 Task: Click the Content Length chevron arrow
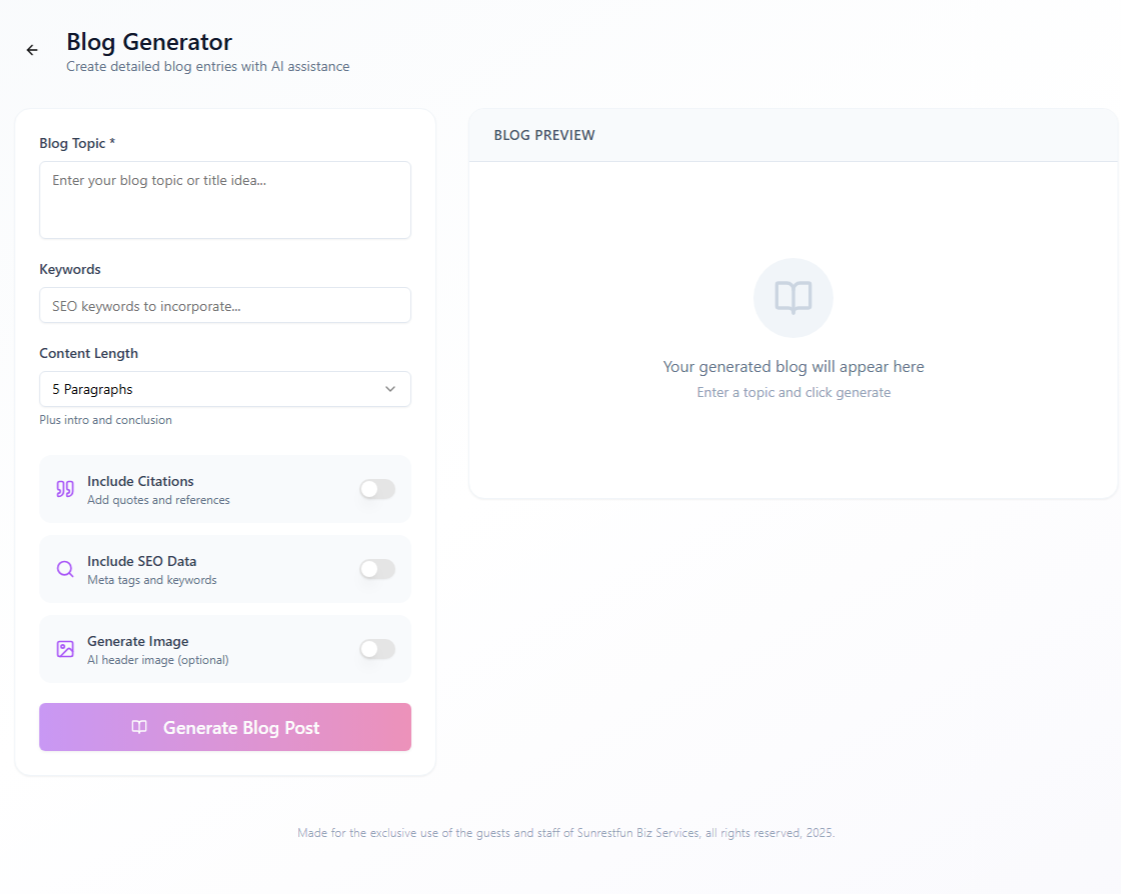[x=390, y=389]
